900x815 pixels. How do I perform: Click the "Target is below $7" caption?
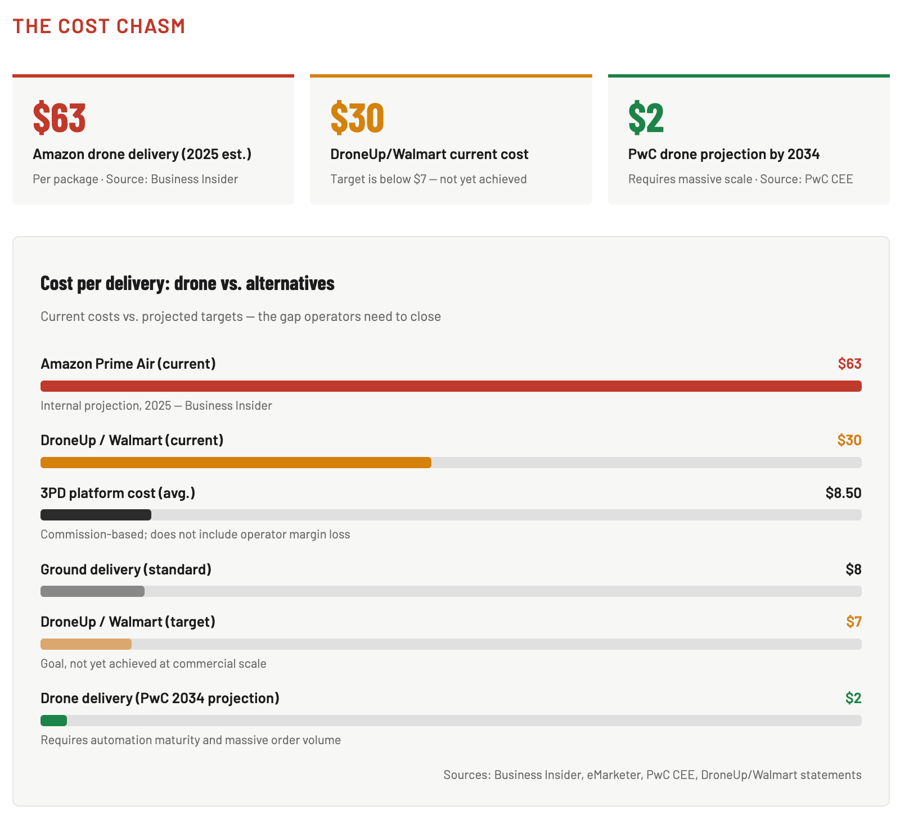coord(428,179)
